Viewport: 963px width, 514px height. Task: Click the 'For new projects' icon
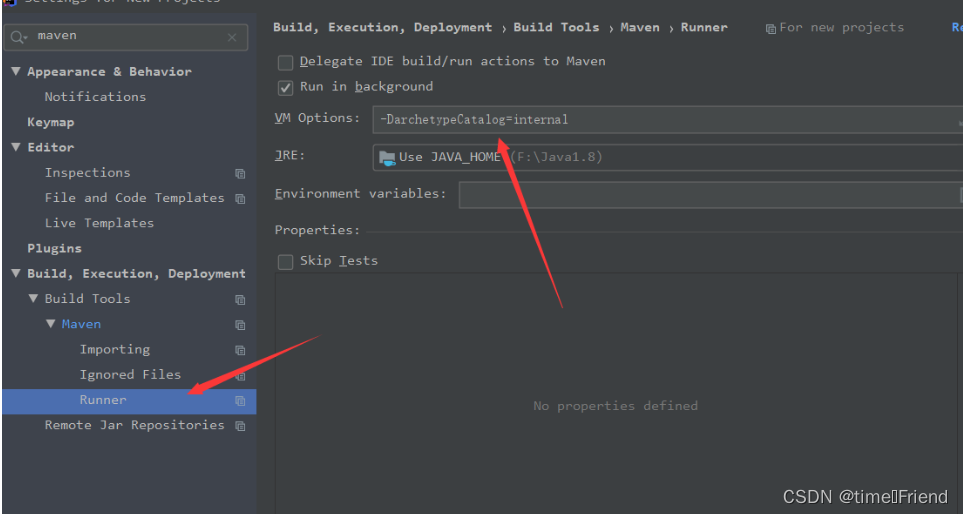coord(771,29)
